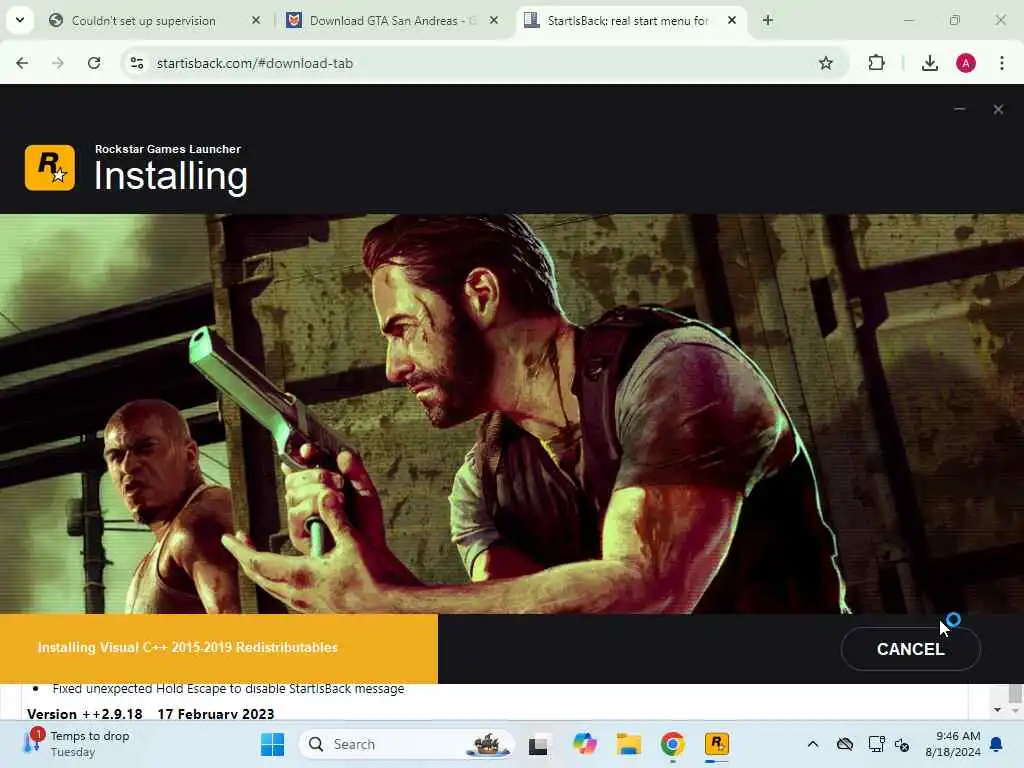1024x768 pixels.
Task: Show hidden system tray icons
Action: (x=812, y=744)
